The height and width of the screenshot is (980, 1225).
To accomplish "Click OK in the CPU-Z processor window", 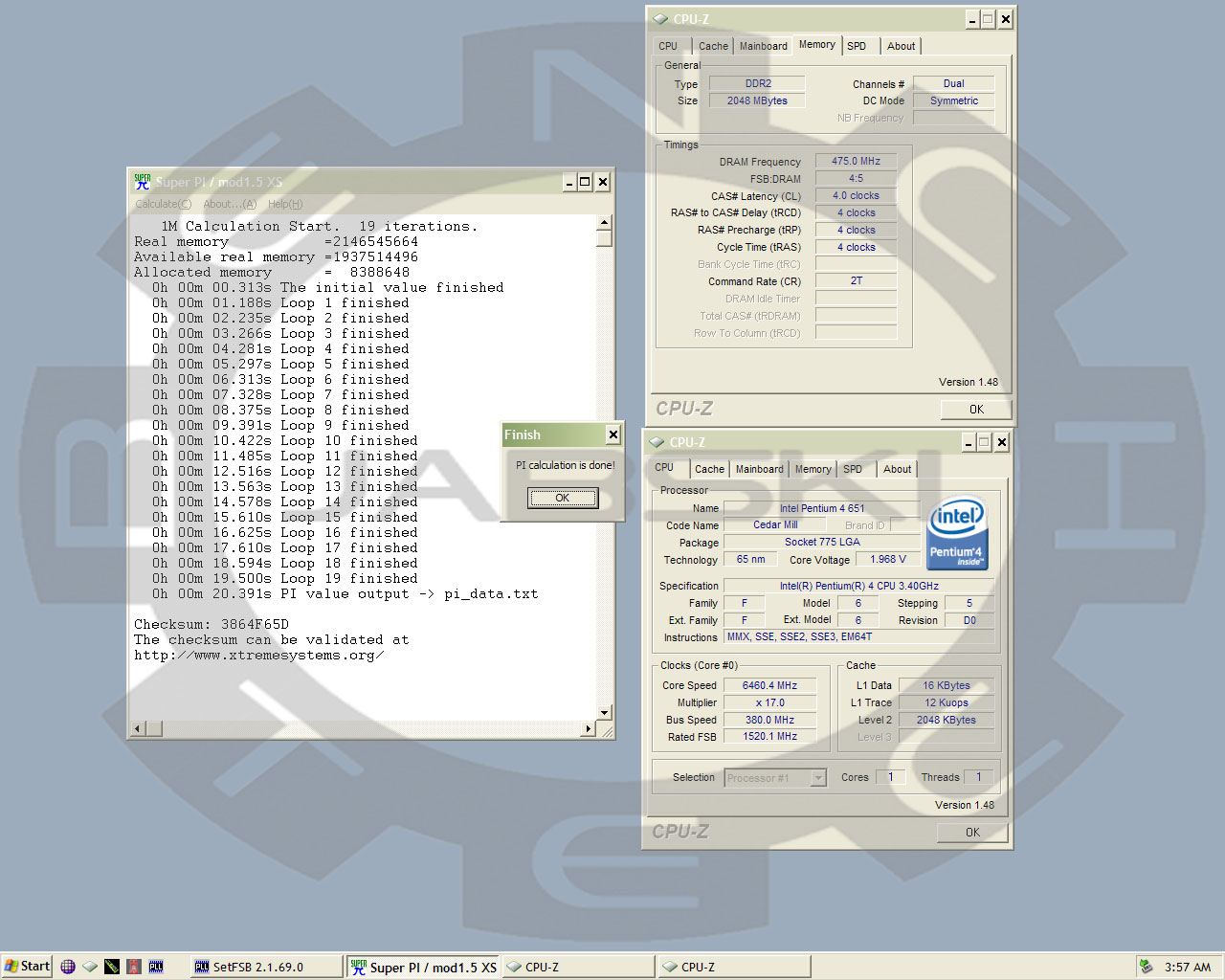I will pos(972,832).
